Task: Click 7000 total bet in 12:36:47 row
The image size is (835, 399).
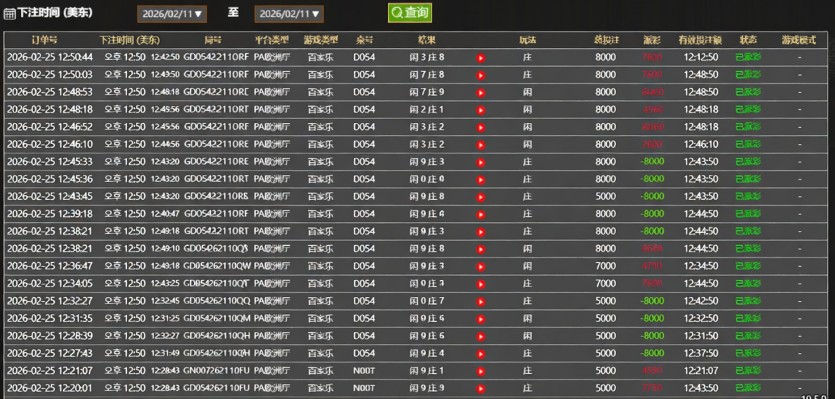Action: point(606,266)
